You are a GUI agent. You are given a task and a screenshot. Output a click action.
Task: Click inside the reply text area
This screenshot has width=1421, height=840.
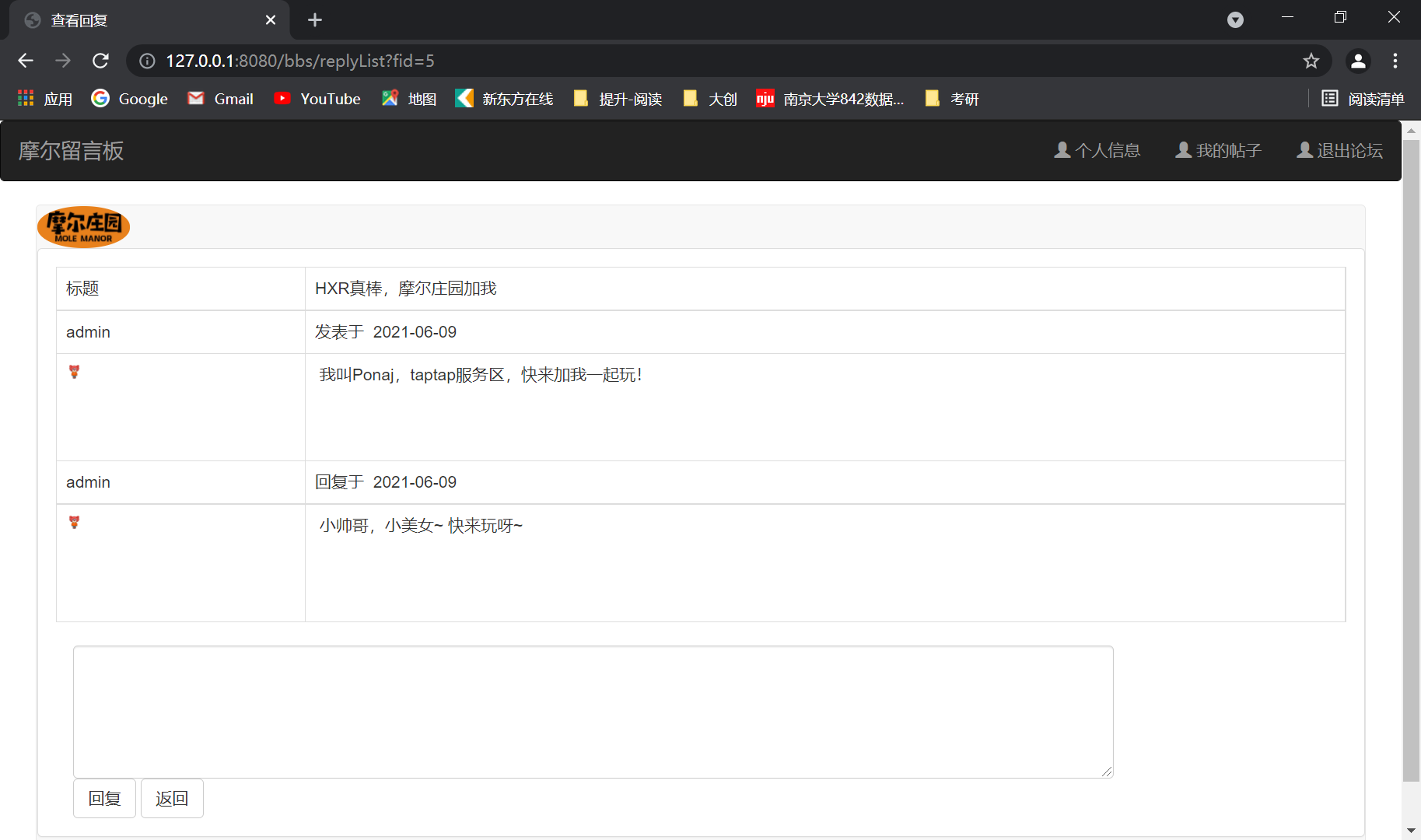593,712
